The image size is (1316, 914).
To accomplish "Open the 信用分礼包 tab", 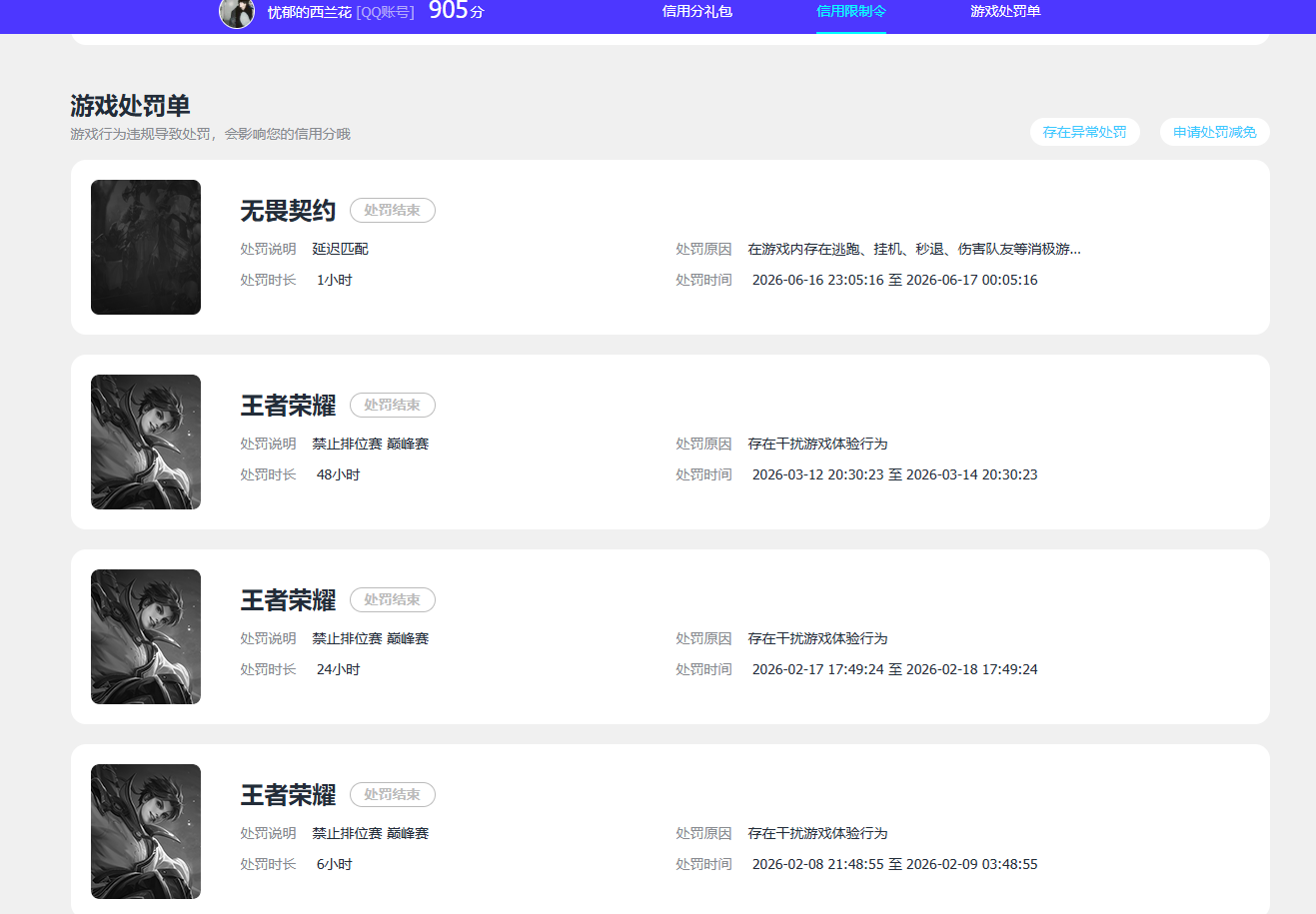I will click(697, 11).
